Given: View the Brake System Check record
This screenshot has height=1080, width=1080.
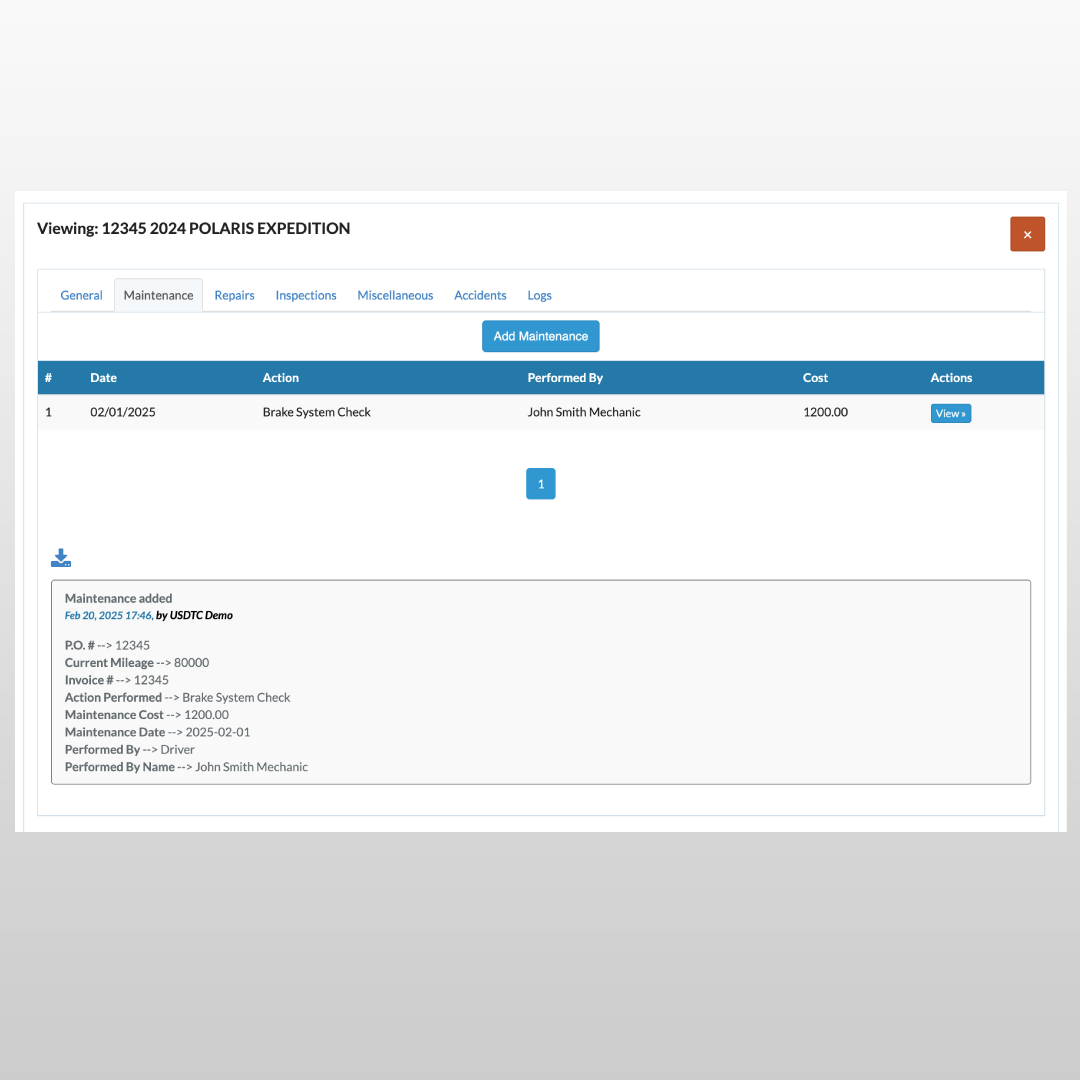Looking at the screenshot, I should coord(950,413).
